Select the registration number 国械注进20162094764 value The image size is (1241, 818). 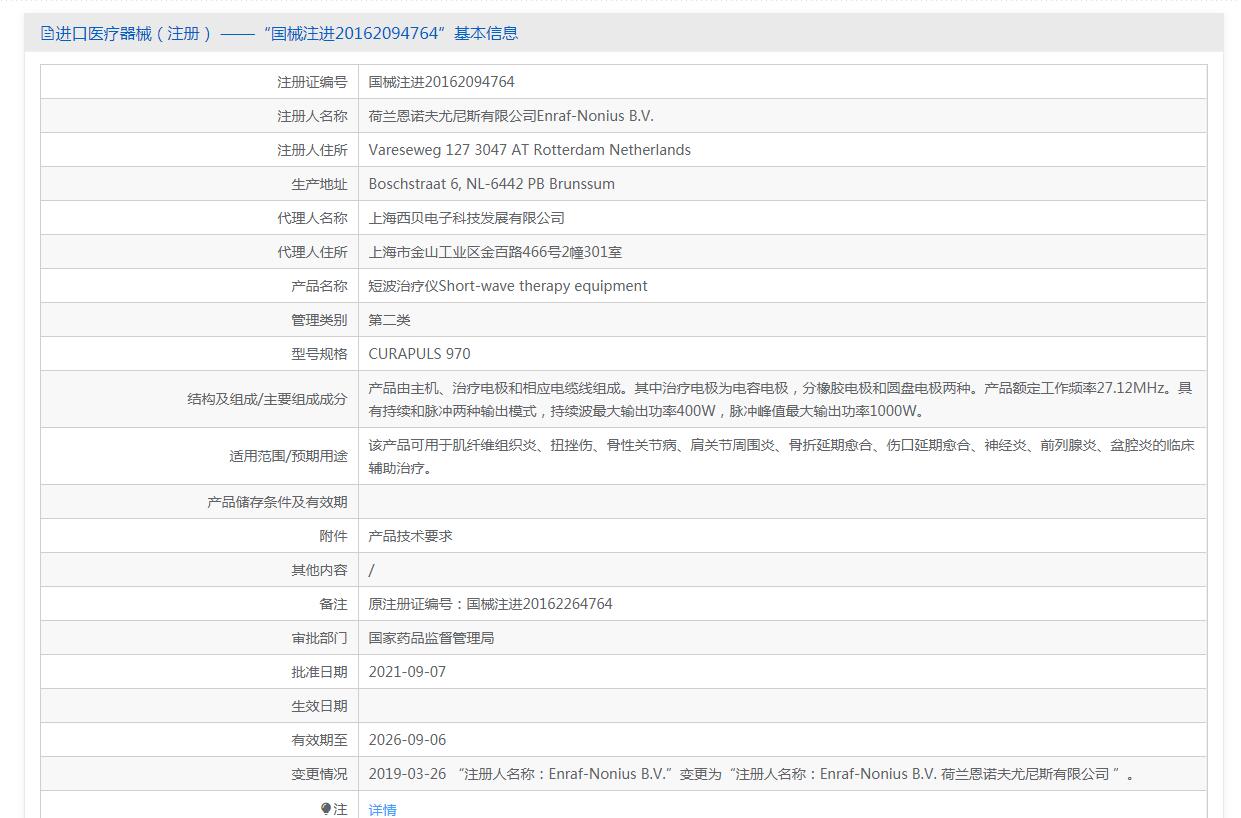tap(441, 82)
